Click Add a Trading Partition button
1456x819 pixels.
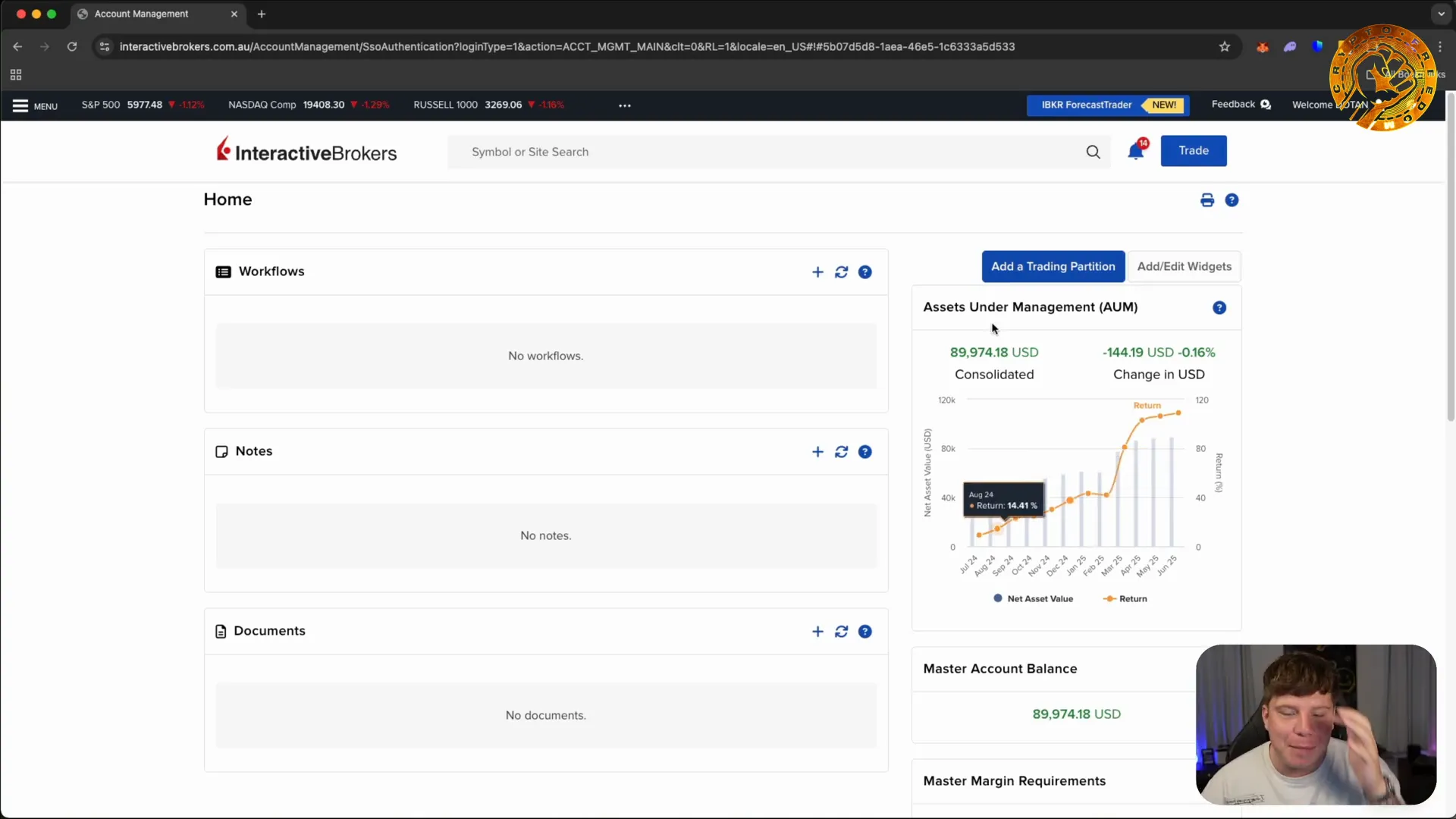click(1053, 267)
